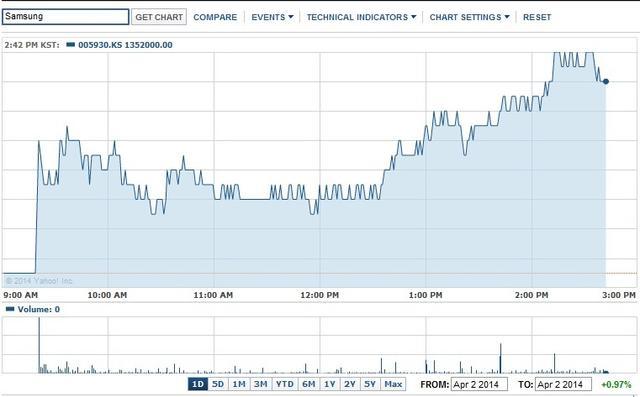
Task: Click the TO date field
Action: (x=564, y=384)
